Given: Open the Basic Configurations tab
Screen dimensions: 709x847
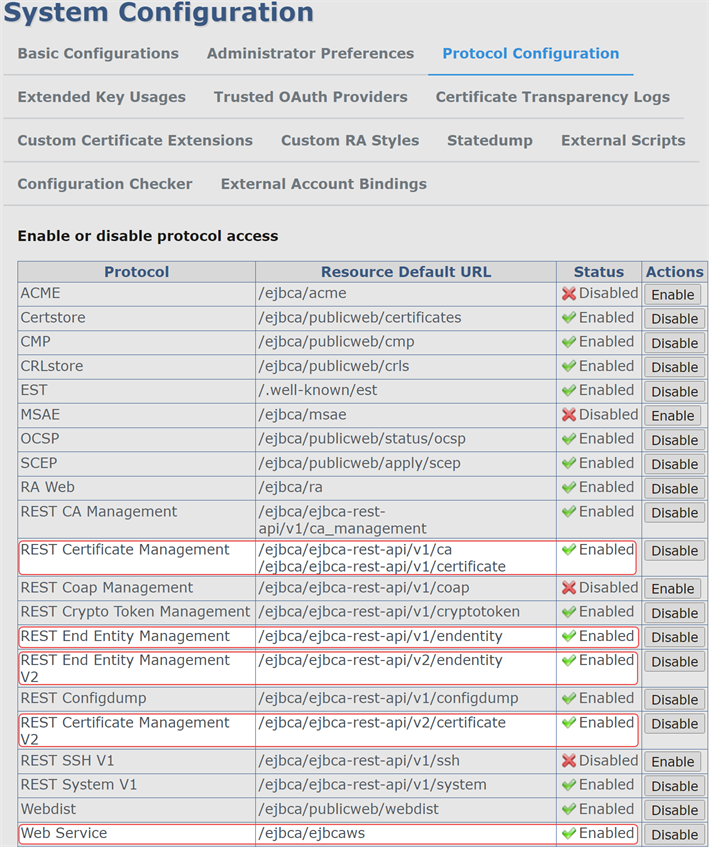Looking at the screenshot, I should pyautogui.click(x=98, y=54).
